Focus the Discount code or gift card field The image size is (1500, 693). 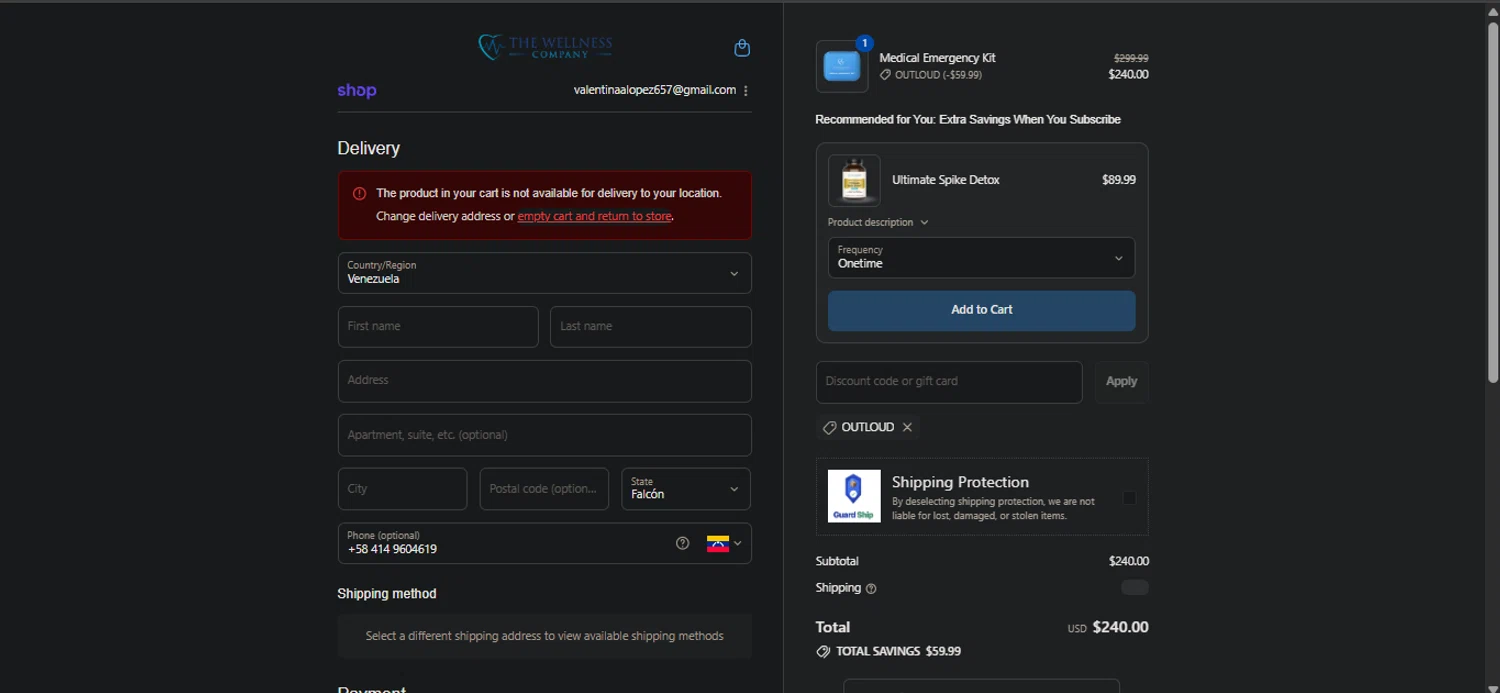(x=949, y=382)
